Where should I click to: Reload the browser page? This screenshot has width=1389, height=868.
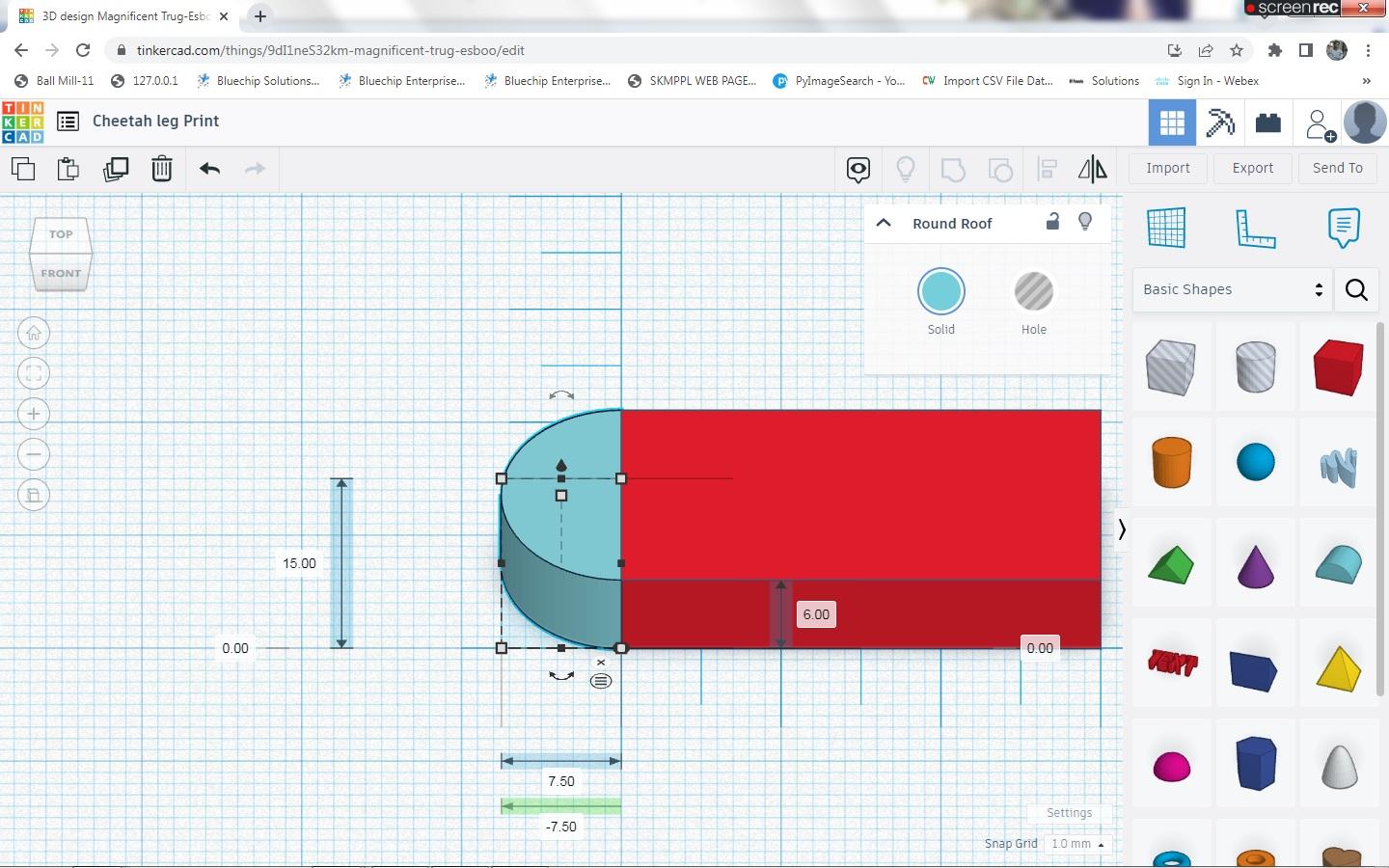point(83,50)
